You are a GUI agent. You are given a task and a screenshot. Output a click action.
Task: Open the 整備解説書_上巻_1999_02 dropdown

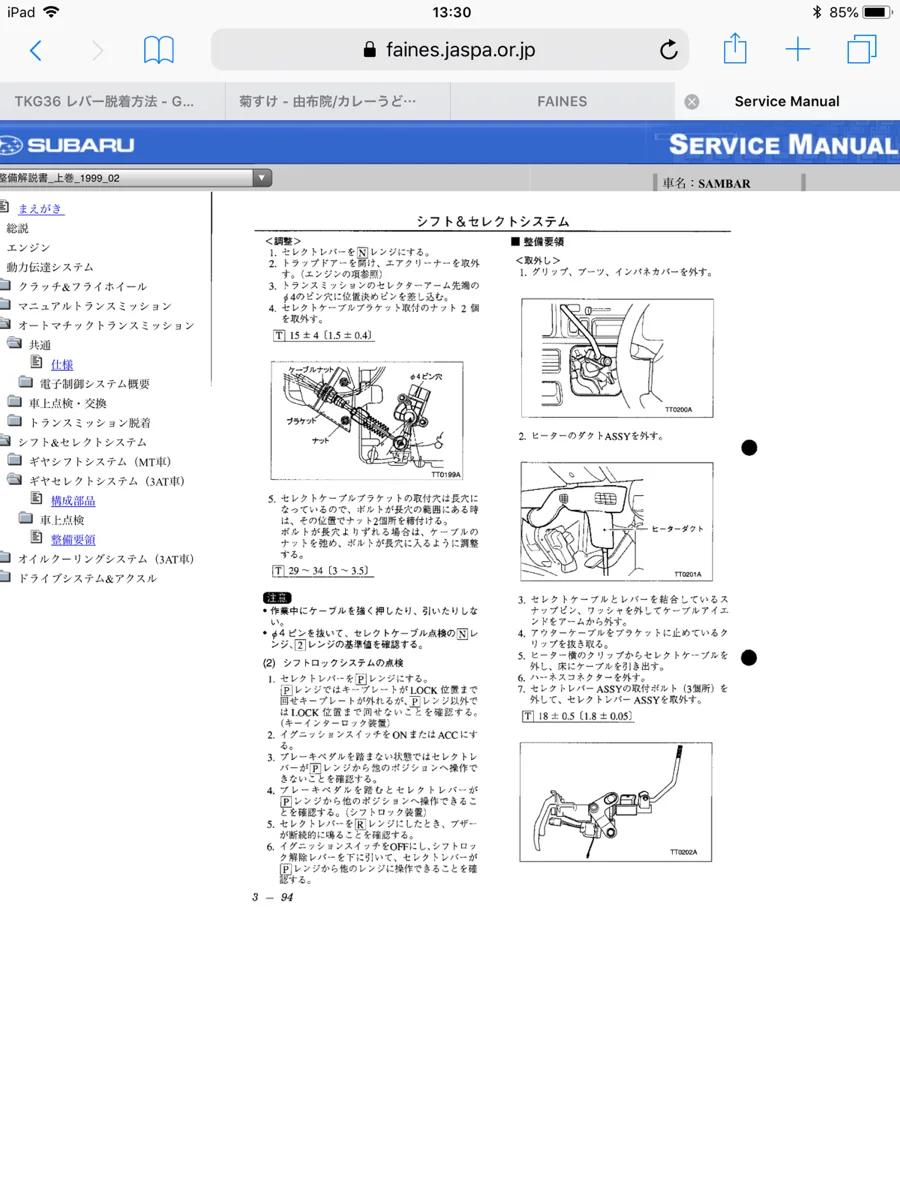tap(135, 178)
